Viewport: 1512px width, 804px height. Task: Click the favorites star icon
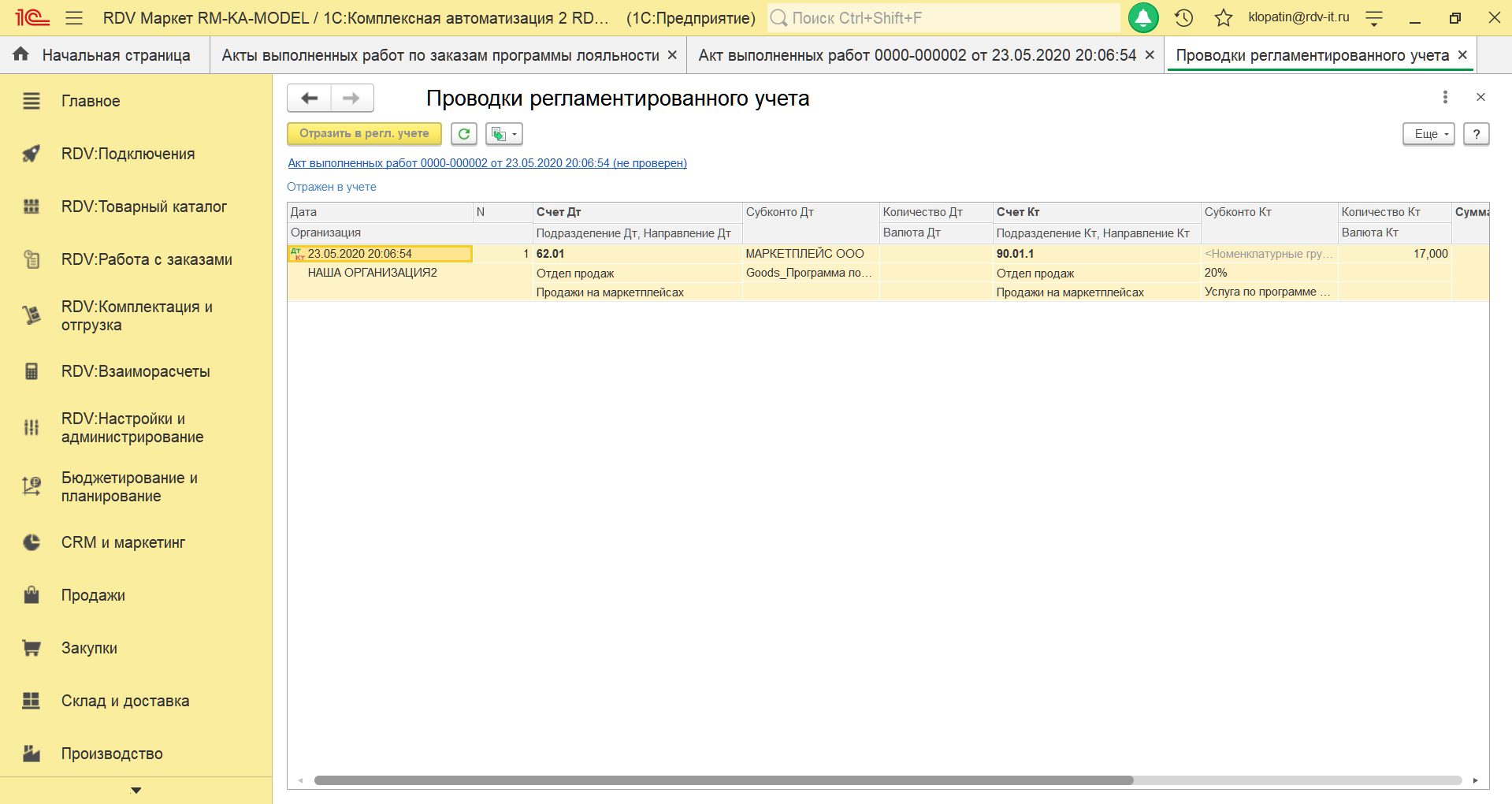click(1223, 17)
